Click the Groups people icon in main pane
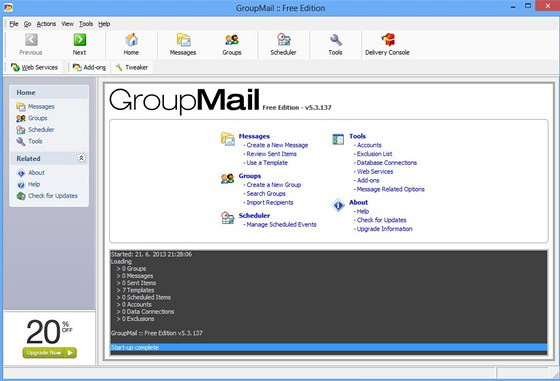 coord(228,178)
